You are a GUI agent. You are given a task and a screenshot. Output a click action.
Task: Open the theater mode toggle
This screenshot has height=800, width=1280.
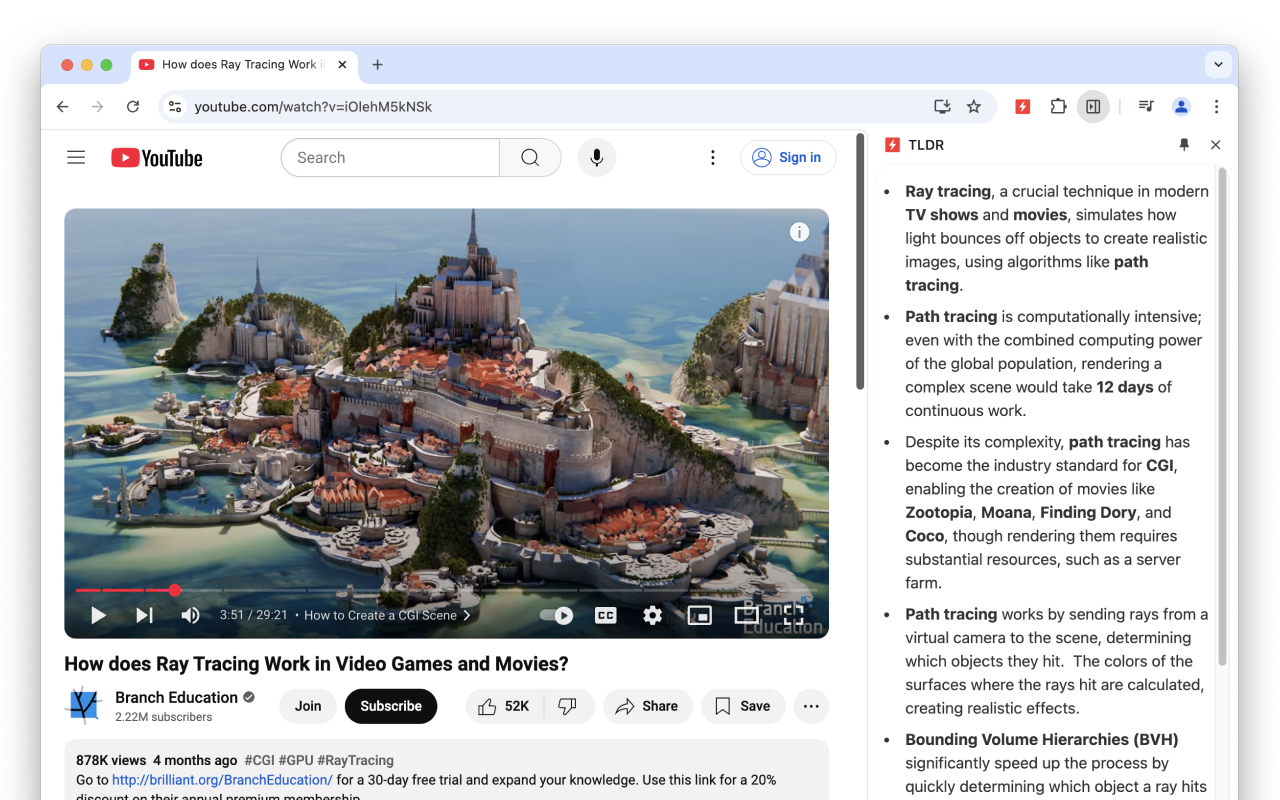(x=746, y=615)
